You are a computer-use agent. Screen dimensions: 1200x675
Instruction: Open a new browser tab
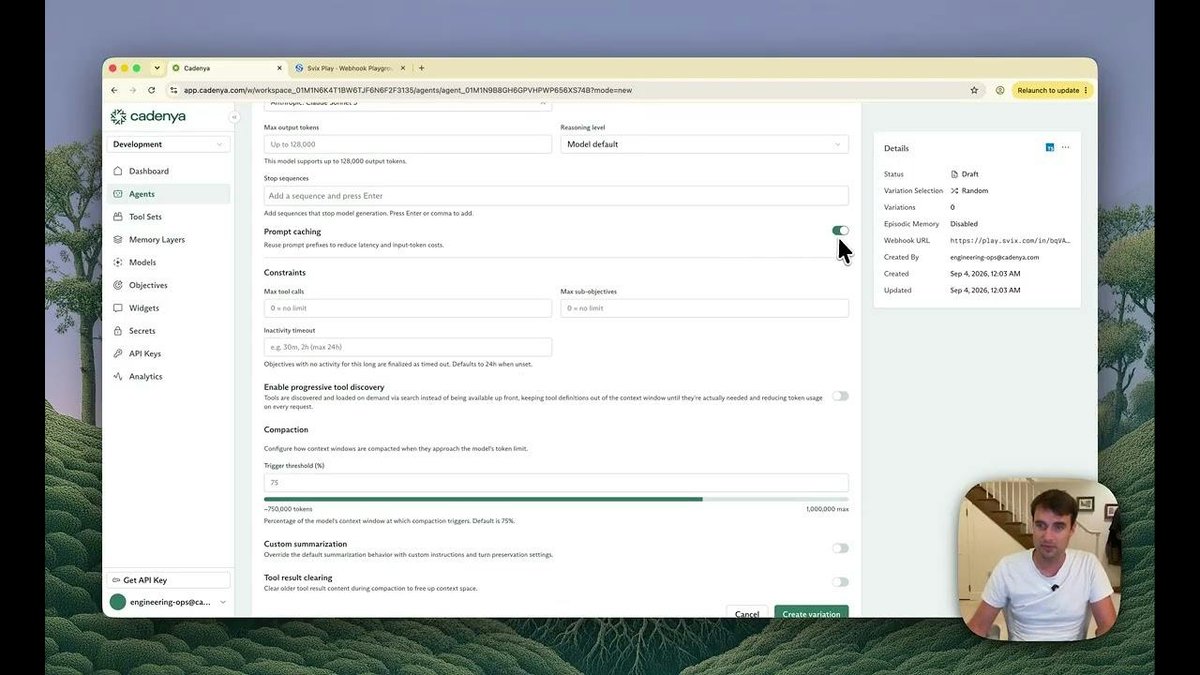422,68
